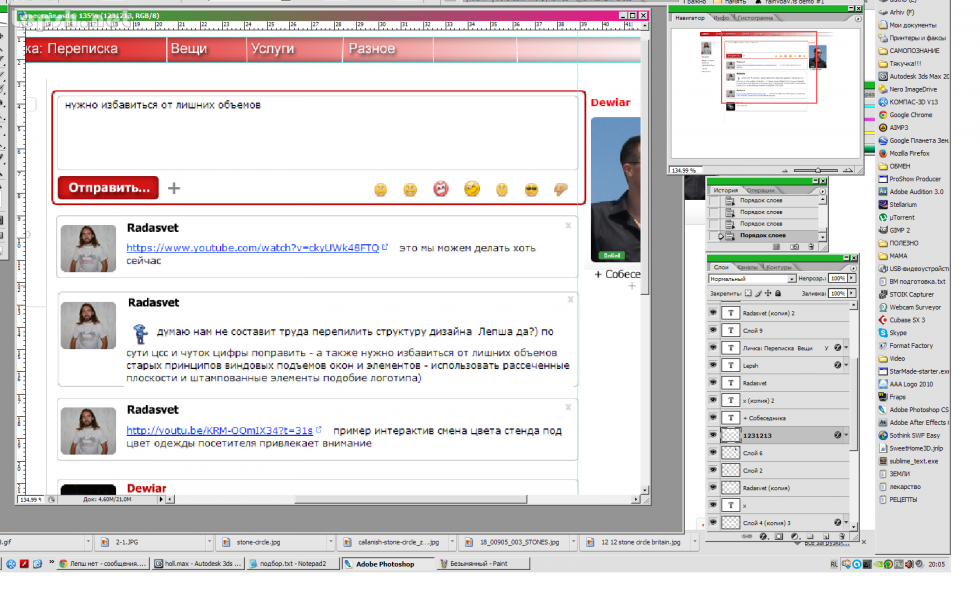
Task: Hide the Слой 9 layer
Action: tap(714, 330)
